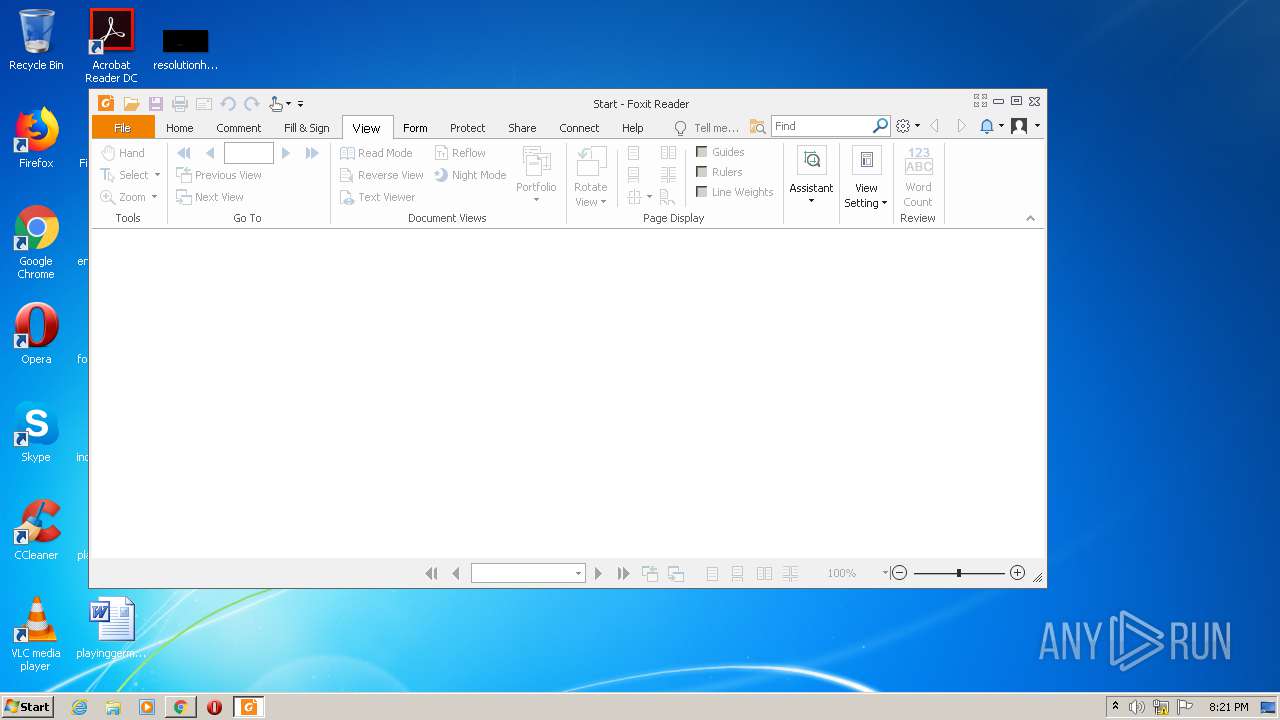Image resolution: width=1280 pixels, height=720 pixels.
Task: Click the find-in-folder icon beside Find box
Action: (758, 127)
